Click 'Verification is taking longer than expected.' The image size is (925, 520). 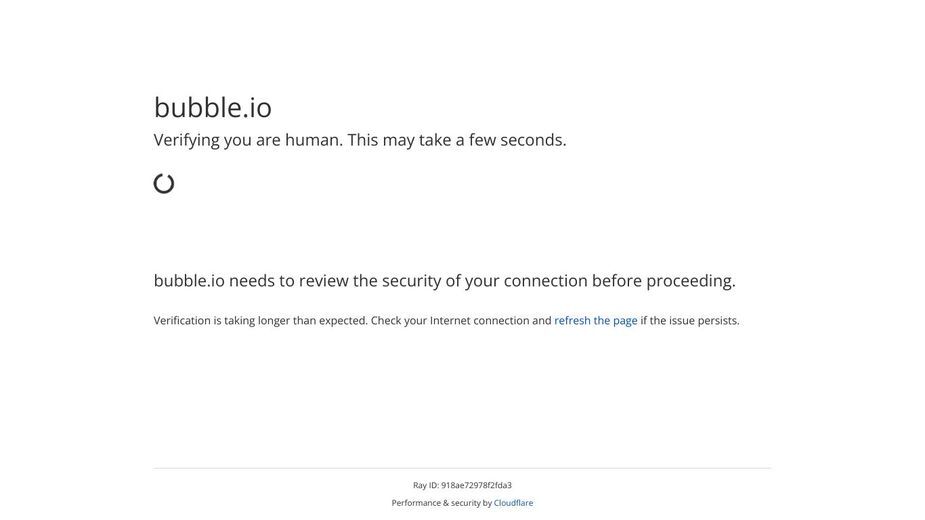(x=261, y=320)
